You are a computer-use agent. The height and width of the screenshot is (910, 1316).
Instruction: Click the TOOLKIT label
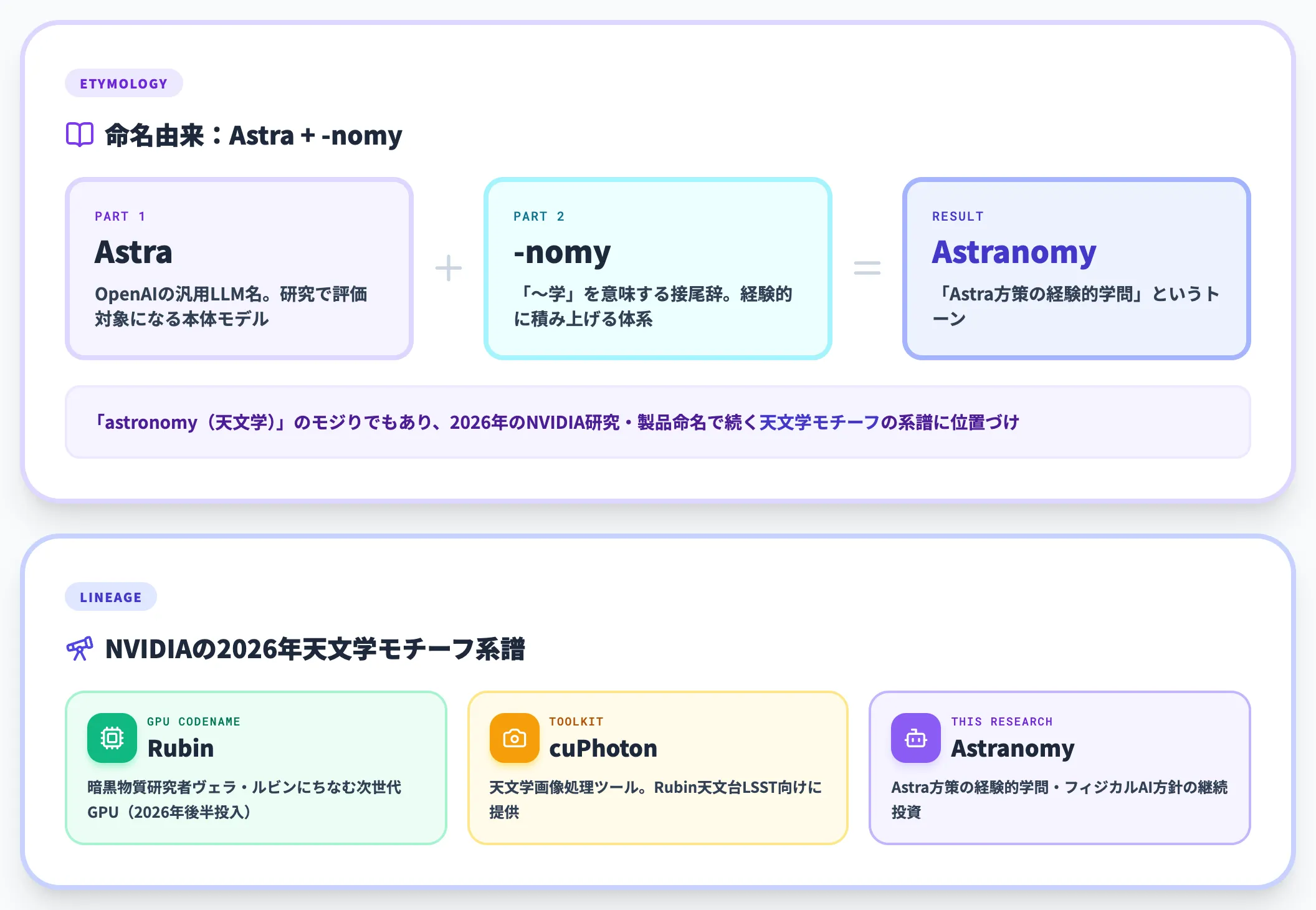[x=576, y=721]
